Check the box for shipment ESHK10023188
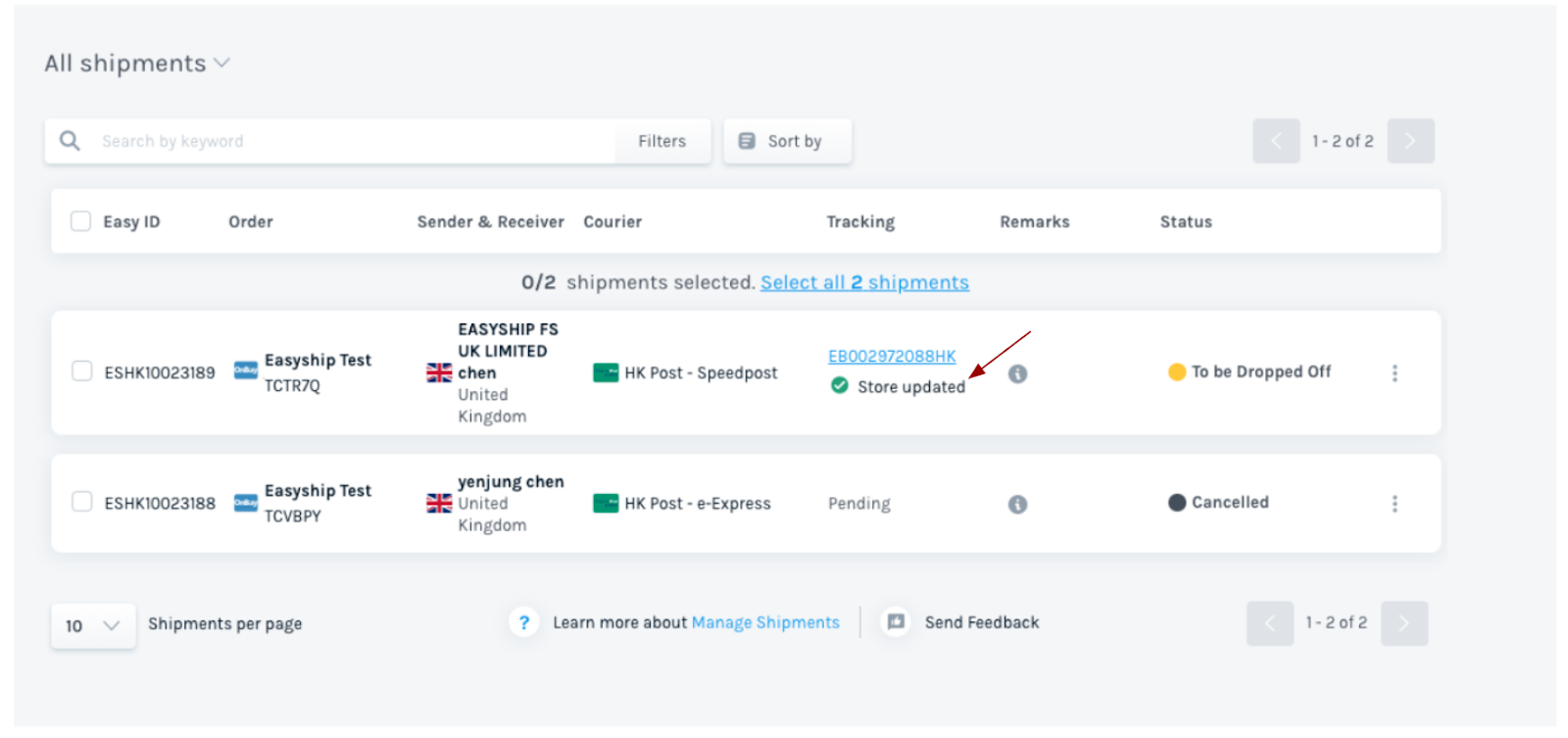1568x738 pixels. pos(81,502)
